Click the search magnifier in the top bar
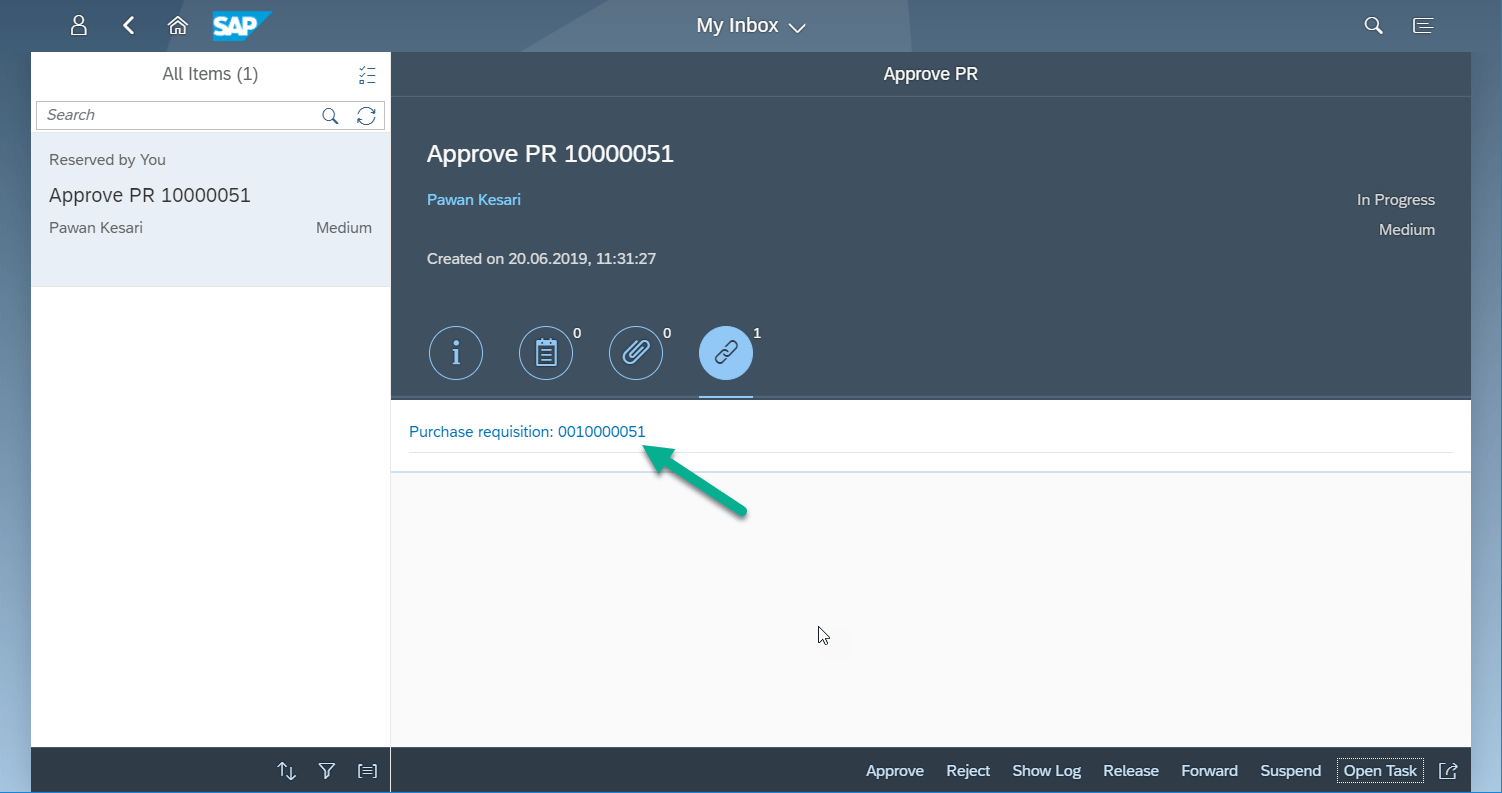1502x793 pixels. pos(1373,25)
